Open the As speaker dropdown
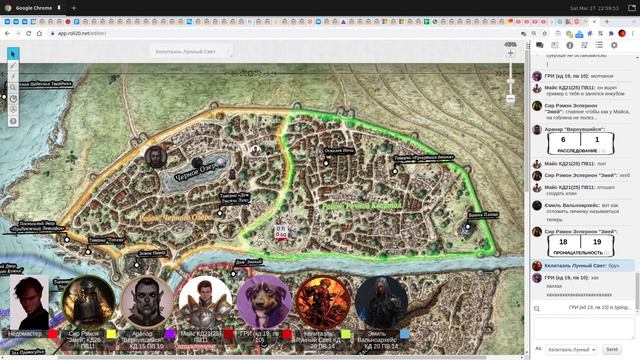 (x=571, y=349)
